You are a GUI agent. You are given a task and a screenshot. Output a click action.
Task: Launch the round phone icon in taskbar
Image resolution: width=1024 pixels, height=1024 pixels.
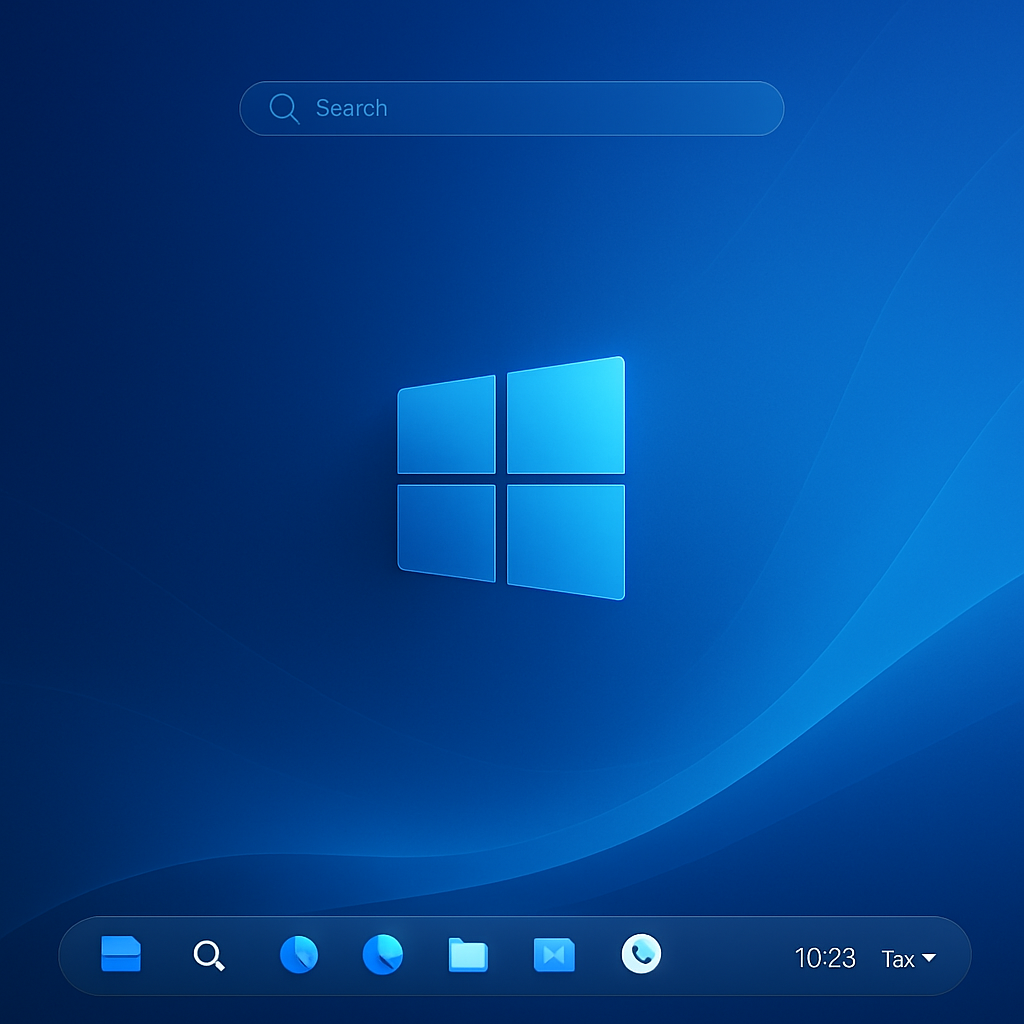tap(641, 953)
